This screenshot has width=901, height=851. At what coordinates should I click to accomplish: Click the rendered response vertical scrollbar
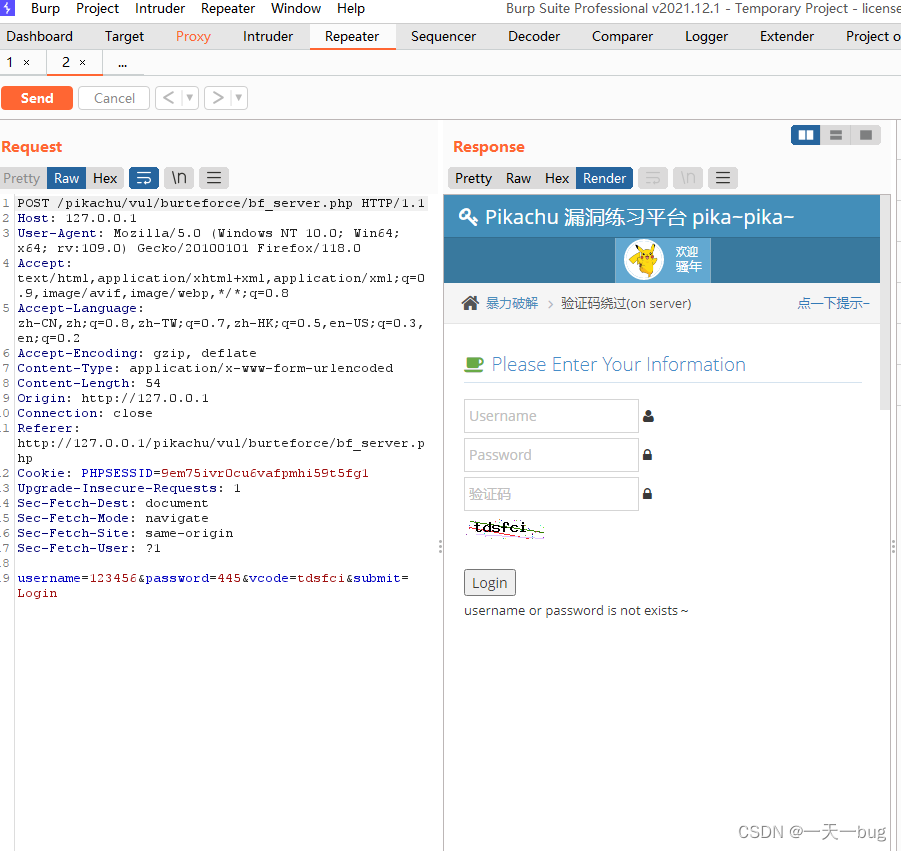(885, 302)
